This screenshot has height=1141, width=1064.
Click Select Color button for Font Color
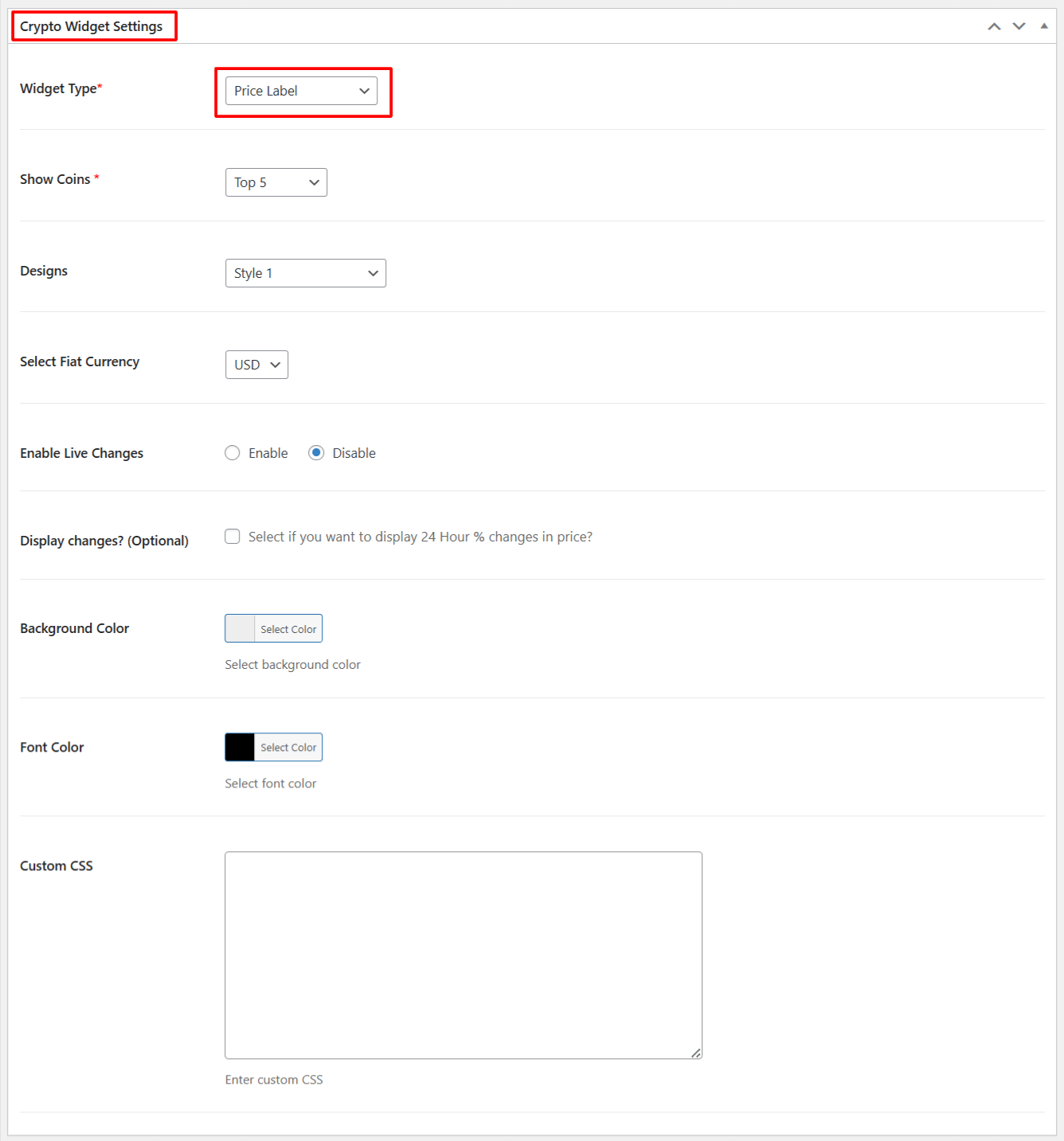(x=288, y=748)
